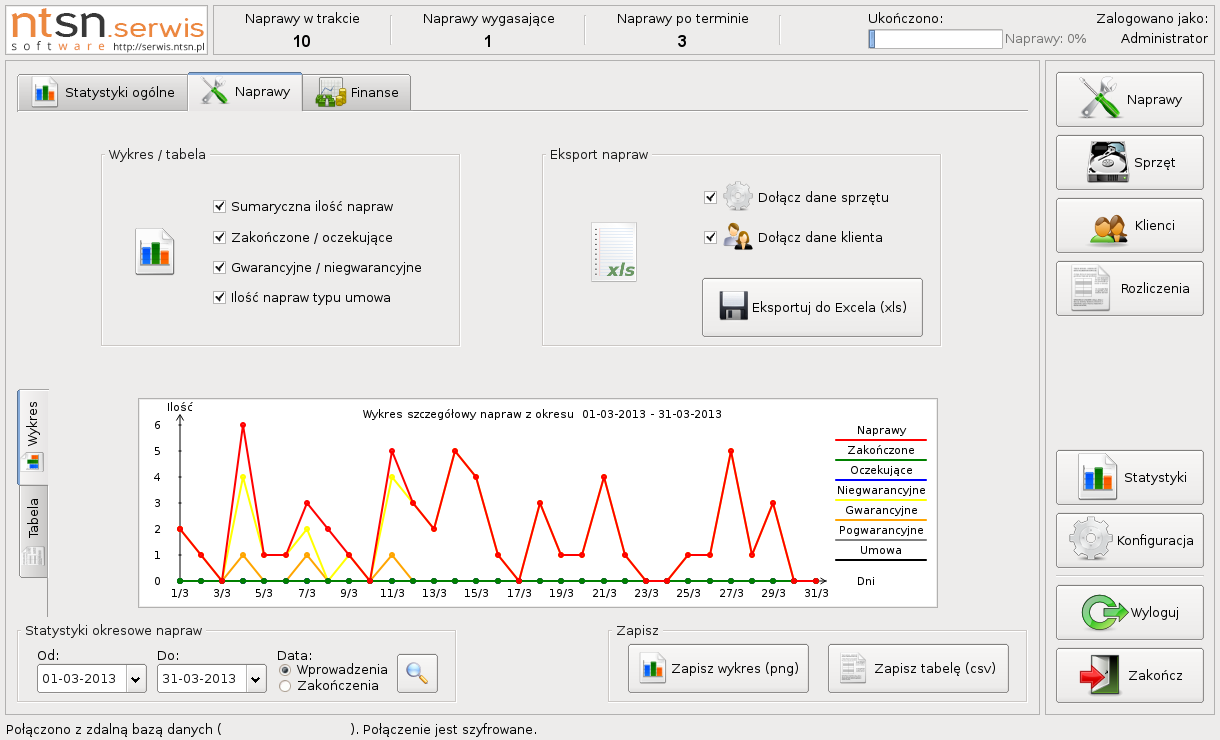Expand the Do end date dropdown
The image size is (1220, 740).
256,679
